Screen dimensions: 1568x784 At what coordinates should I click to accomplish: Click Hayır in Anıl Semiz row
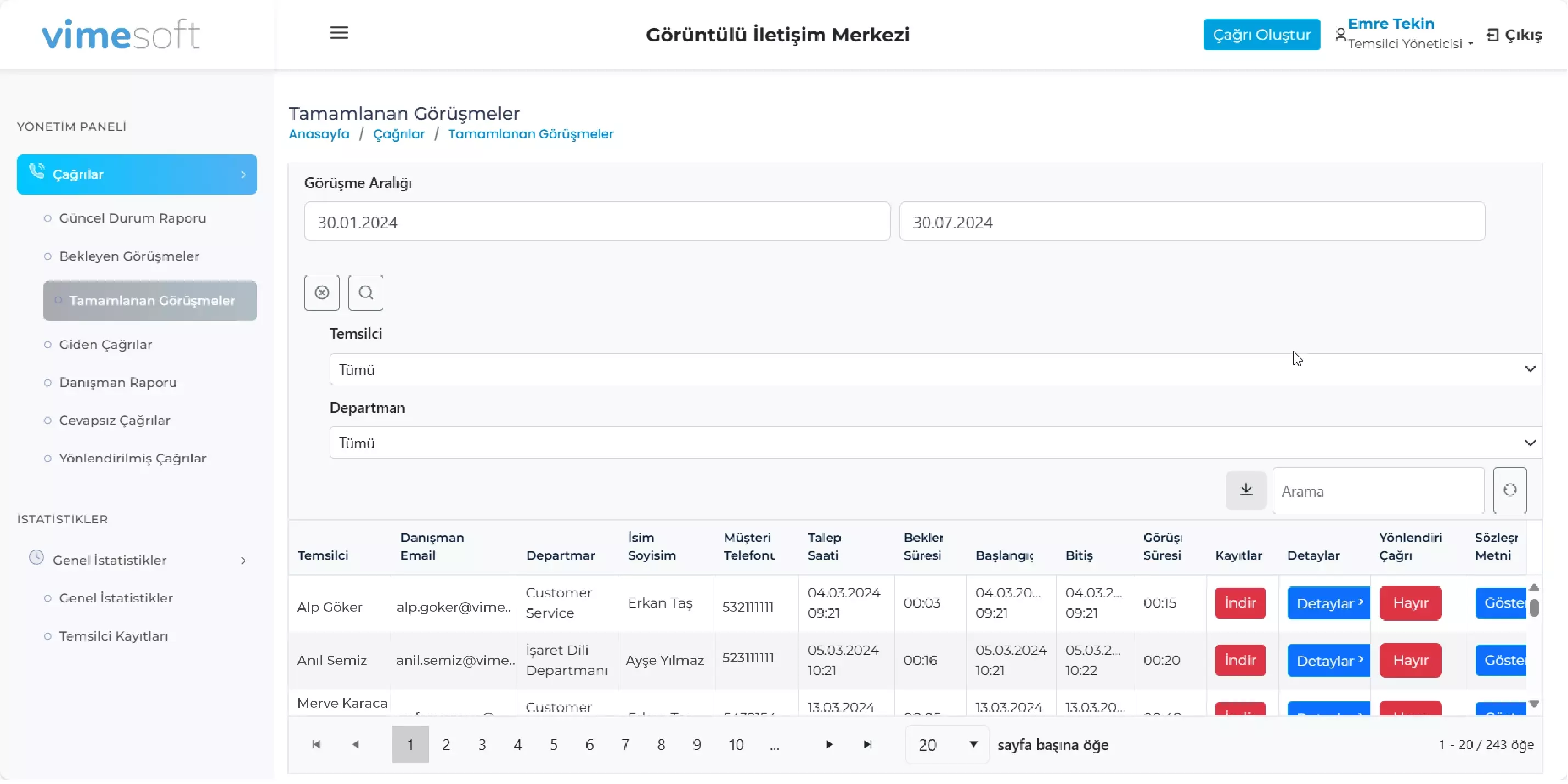click(1411, 661)
